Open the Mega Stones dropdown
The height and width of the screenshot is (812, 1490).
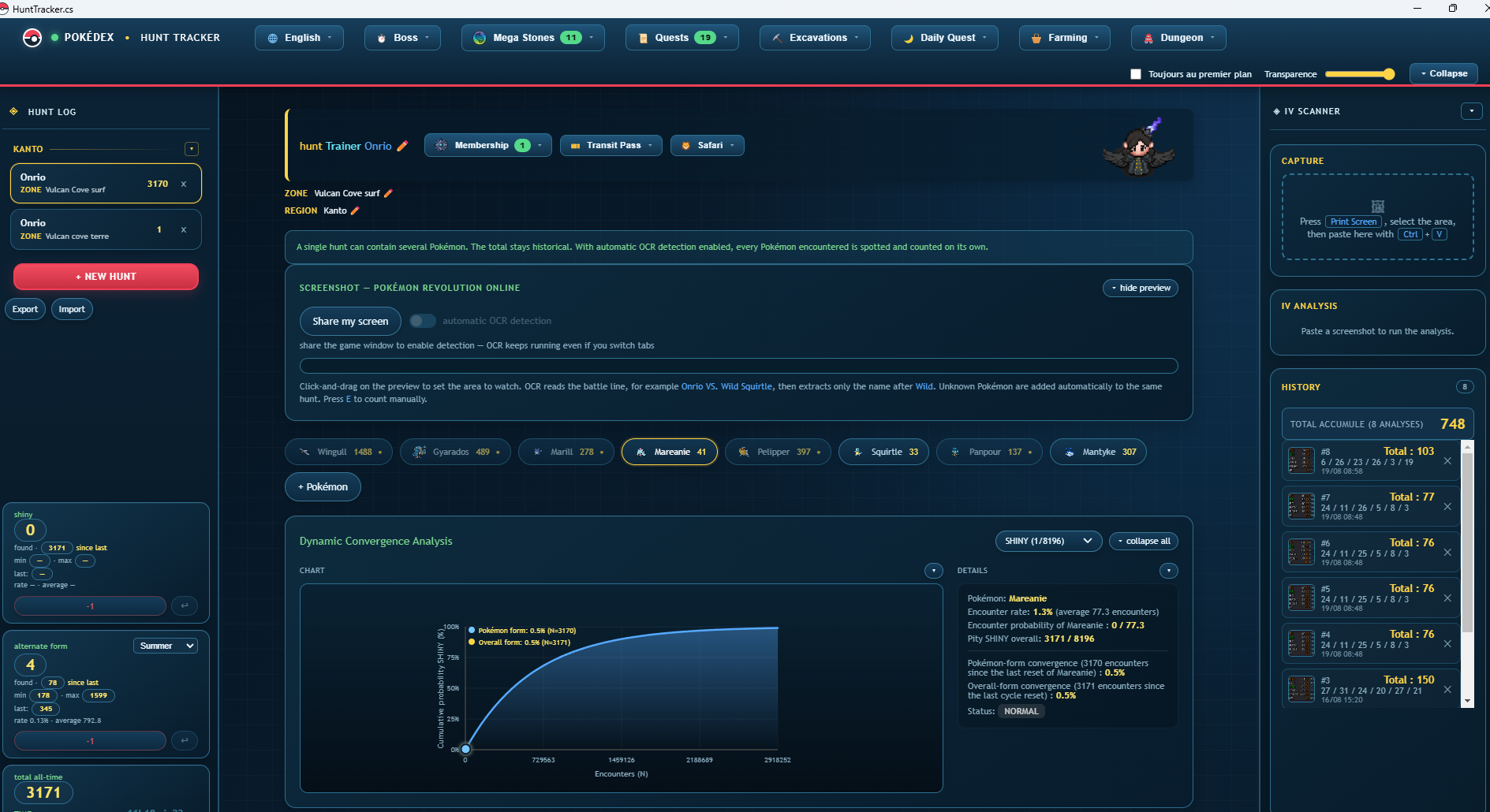pos(533,38)
